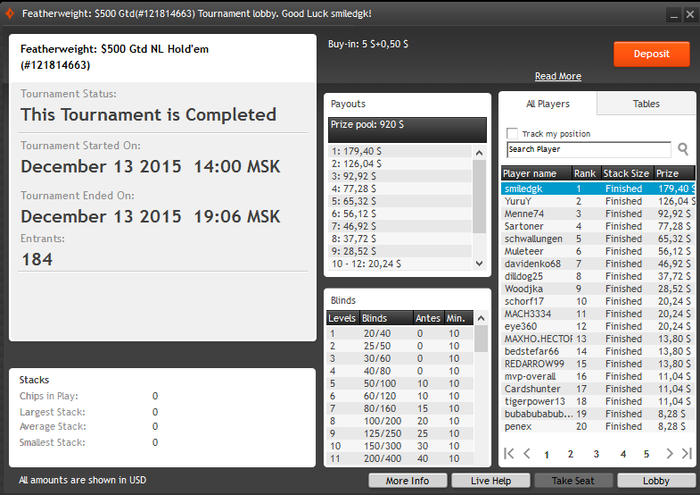The height and width of the screenshot is (495, 700).
Task: Select player row eye360
Action: pos(598,326)
